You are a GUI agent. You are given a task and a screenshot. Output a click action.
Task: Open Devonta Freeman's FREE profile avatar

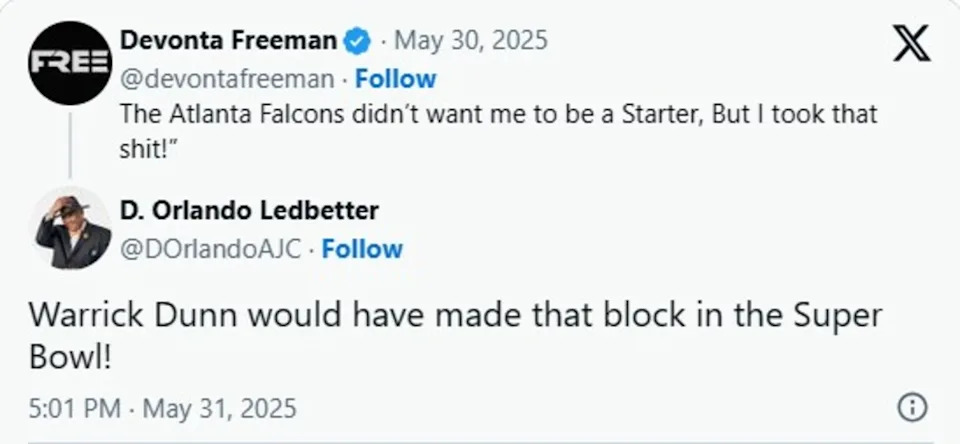tap(69, 63)
